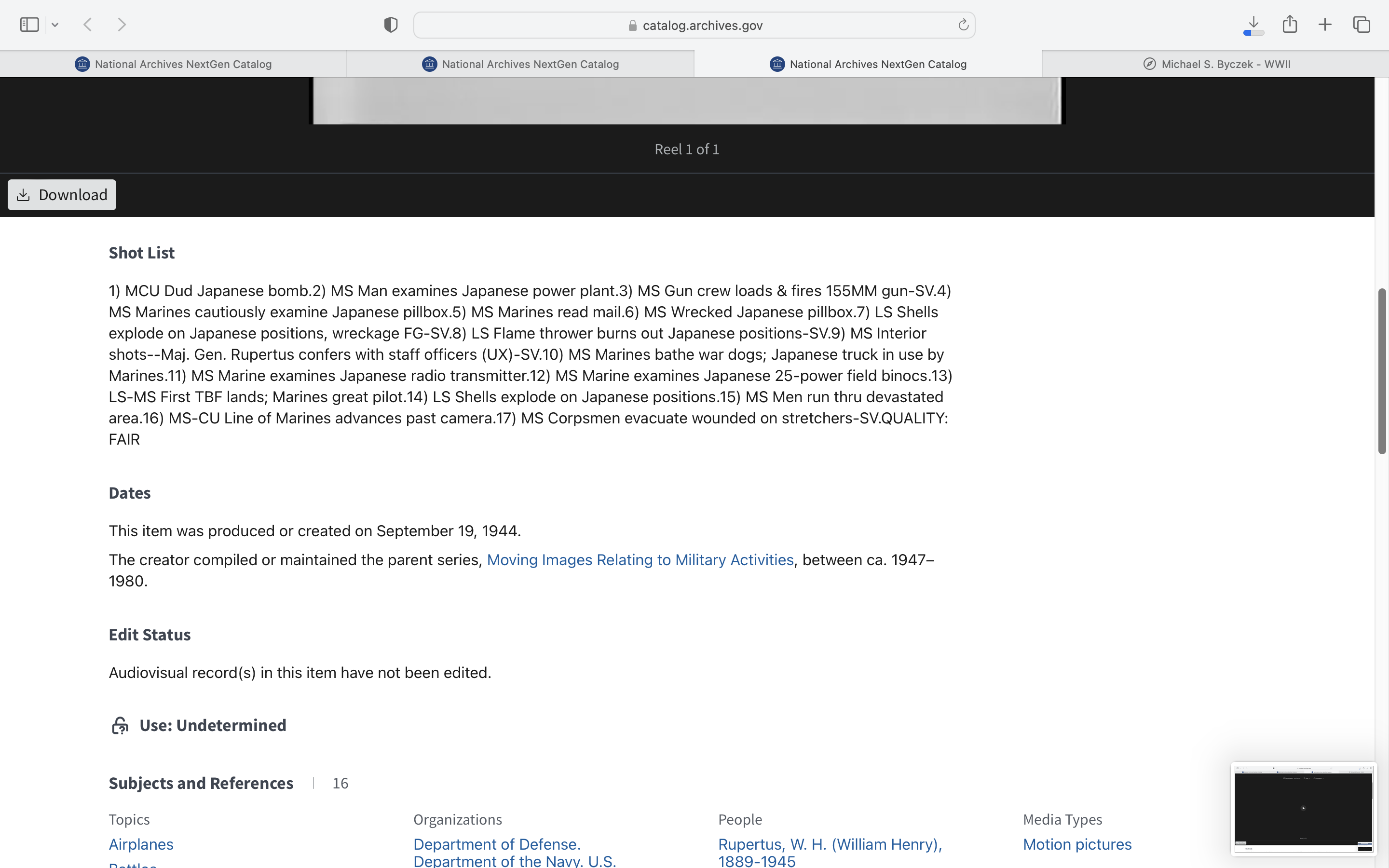Open the Motion pictures media type link

click(x=1077, y=844)
